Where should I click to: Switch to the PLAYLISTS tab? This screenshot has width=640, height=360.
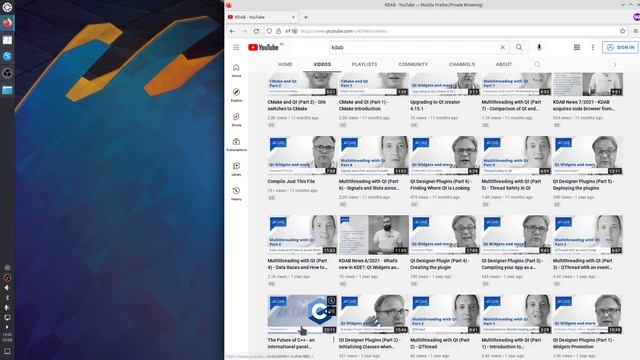364,64
